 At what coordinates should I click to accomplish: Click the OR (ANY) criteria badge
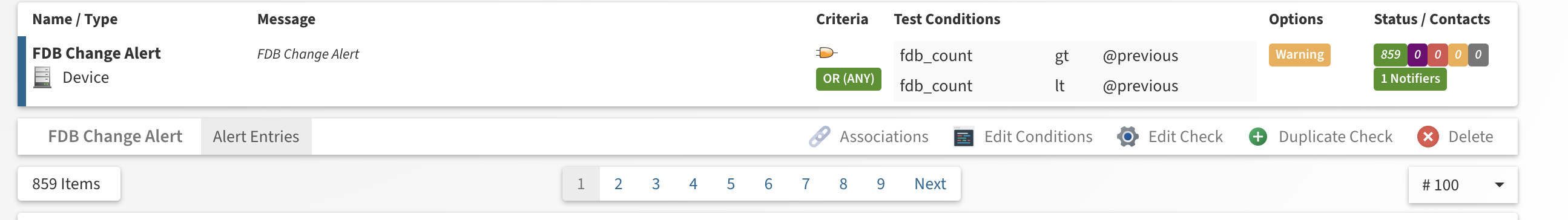point(849,79)
